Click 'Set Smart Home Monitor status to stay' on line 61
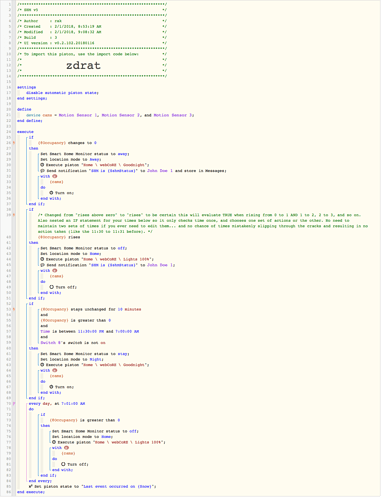 [85, 354]
